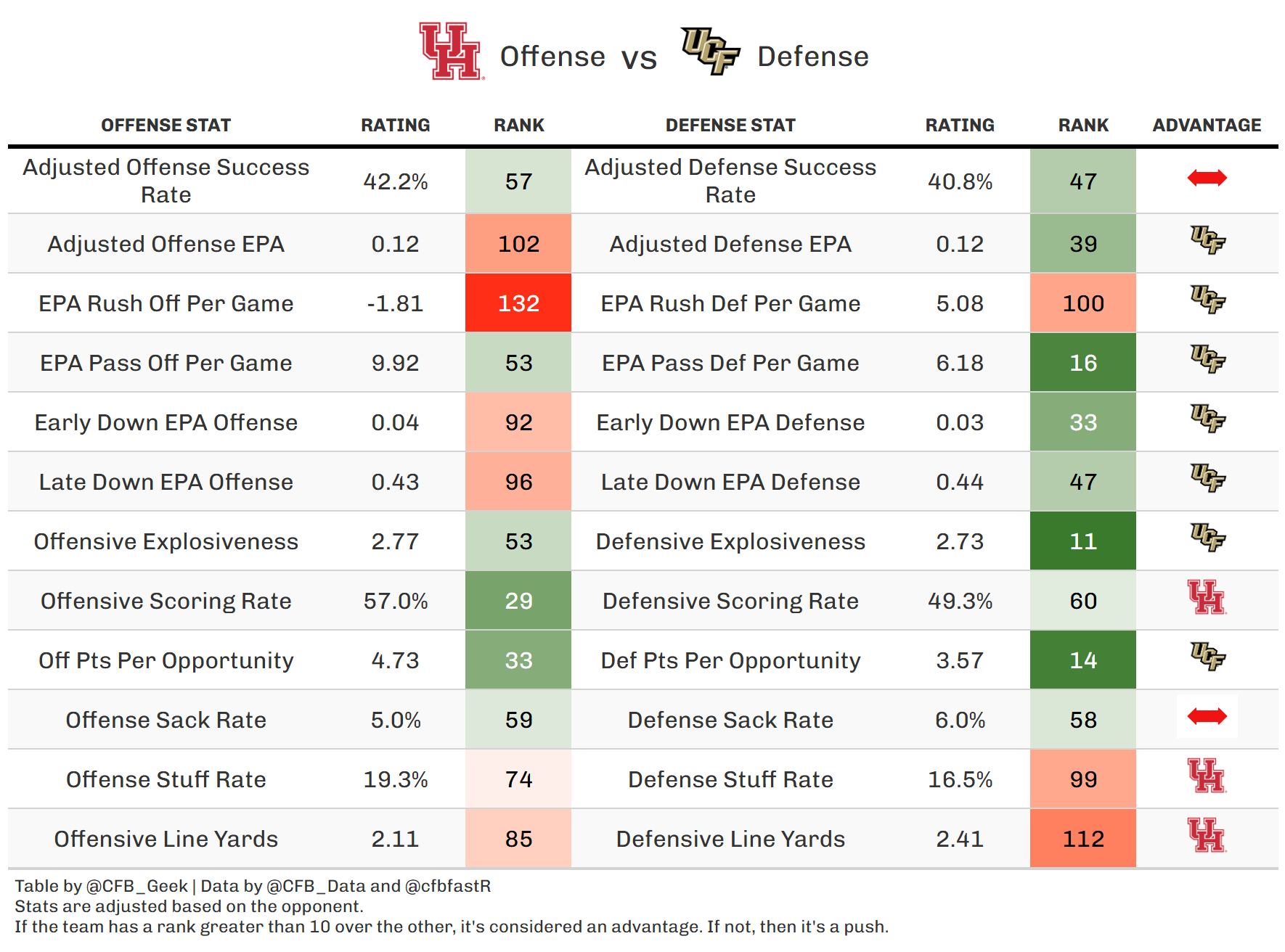The height and width of the screenshot is (952, 1285).
Task: Click Houston advantage logo for Line Yards row
Action: click(1207, 835)
